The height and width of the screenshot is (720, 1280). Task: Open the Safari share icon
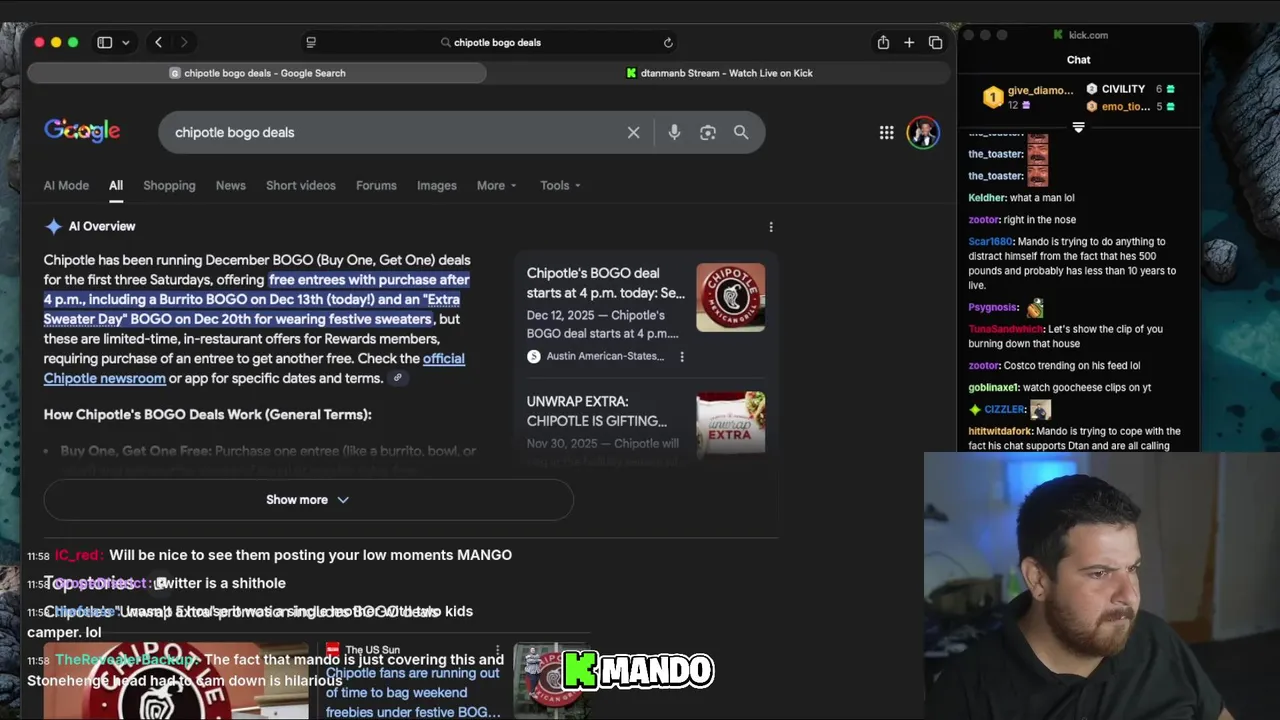point(883,42)
